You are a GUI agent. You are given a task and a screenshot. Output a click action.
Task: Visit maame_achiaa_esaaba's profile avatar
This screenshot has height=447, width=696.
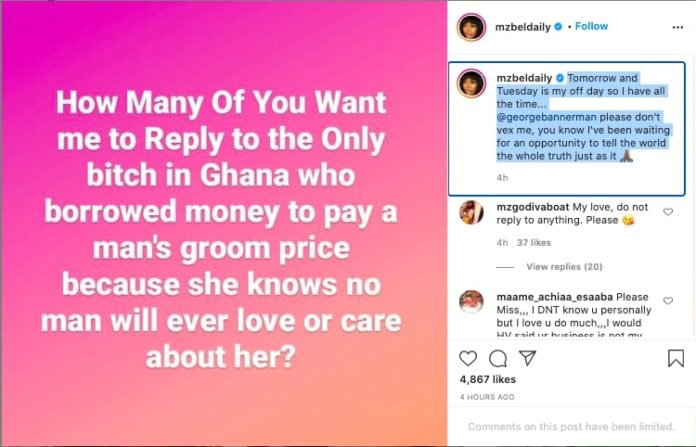[x=471, y=302]
